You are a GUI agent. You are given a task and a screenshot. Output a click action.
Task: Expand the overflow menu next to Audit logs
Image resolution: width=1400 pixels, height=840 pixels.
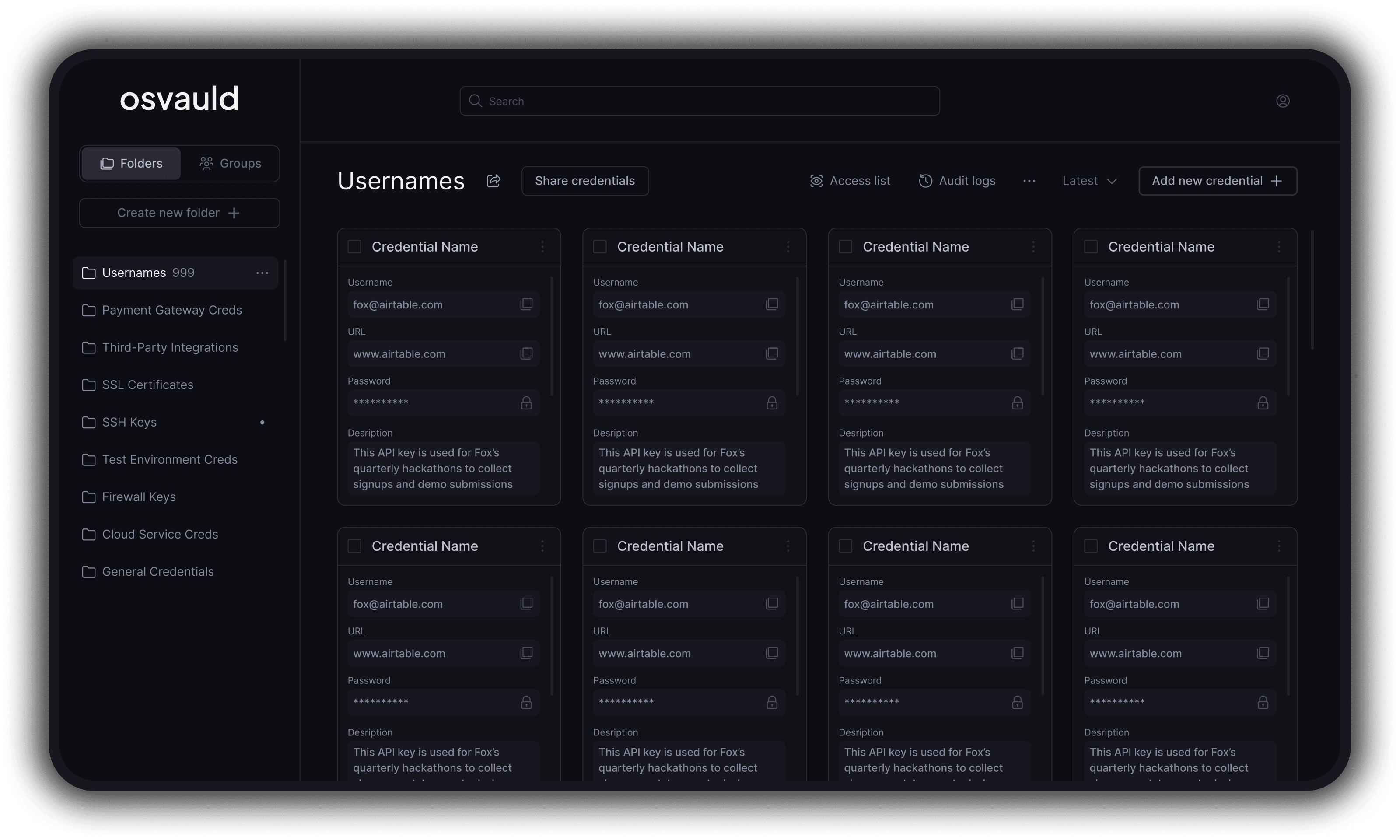1029,180
